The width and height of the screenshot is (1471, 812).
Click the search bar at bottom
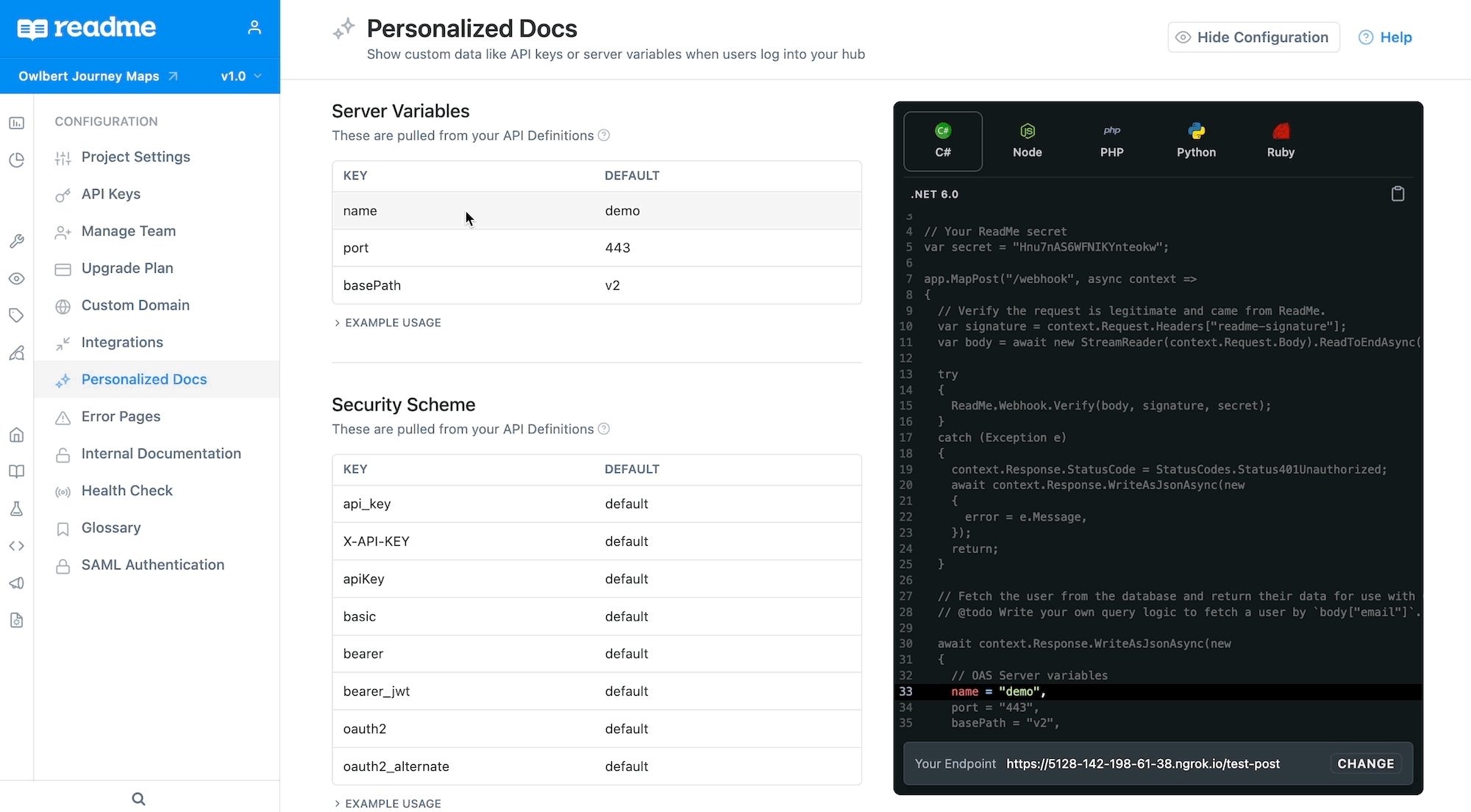[x=138, y=798]
